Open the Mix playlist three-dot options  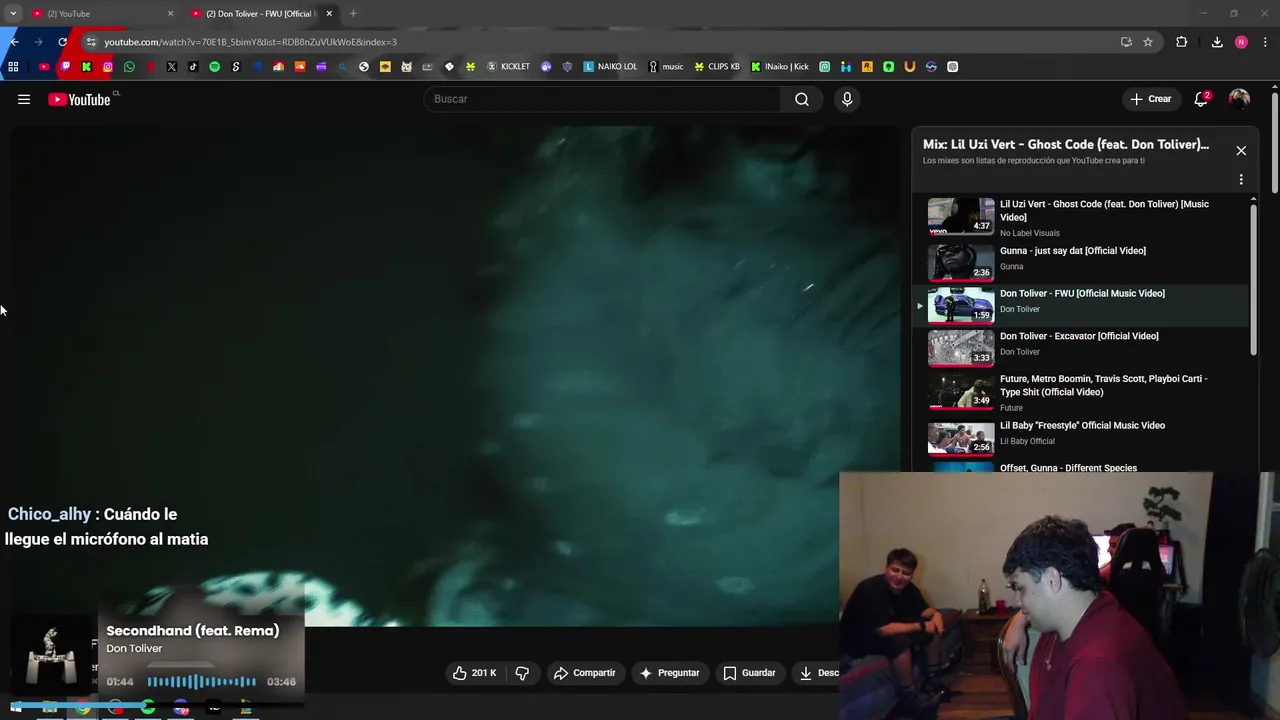click(x=1241, y=180)
